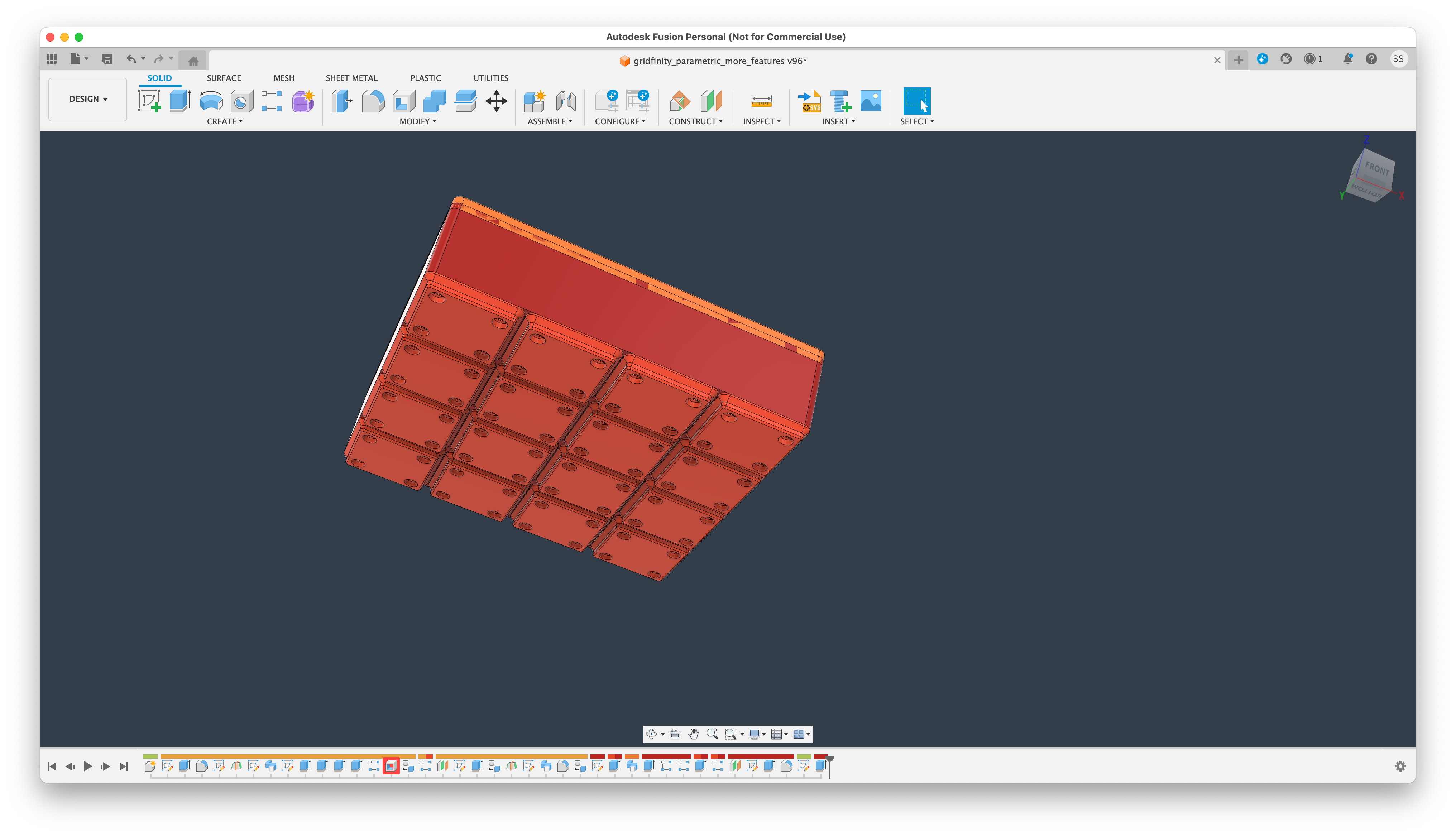This screenshot has width=1456, height=836.
Task: Jump to the timeline beginning
Action: [52, 766]
